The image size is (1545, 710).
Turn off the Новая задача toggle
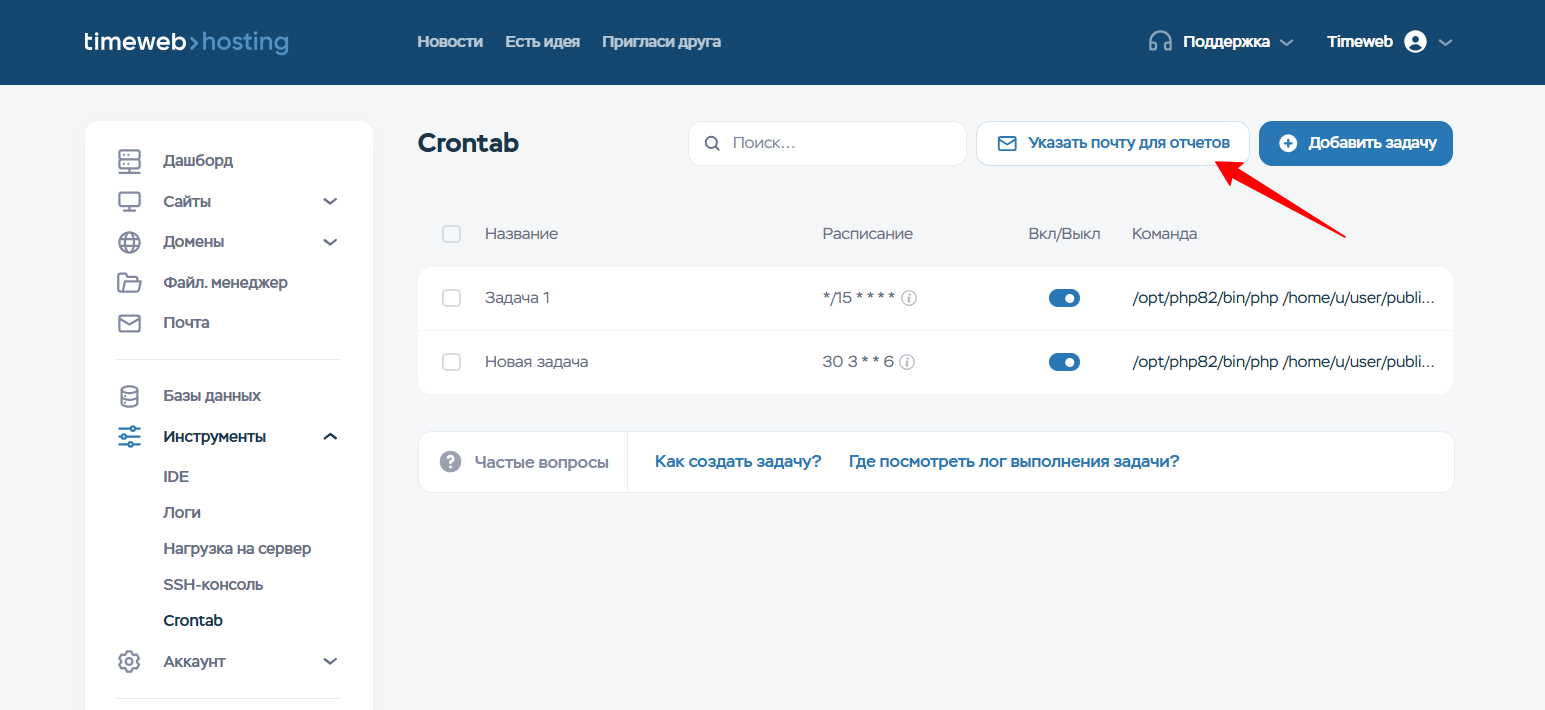pos(1064,362)
